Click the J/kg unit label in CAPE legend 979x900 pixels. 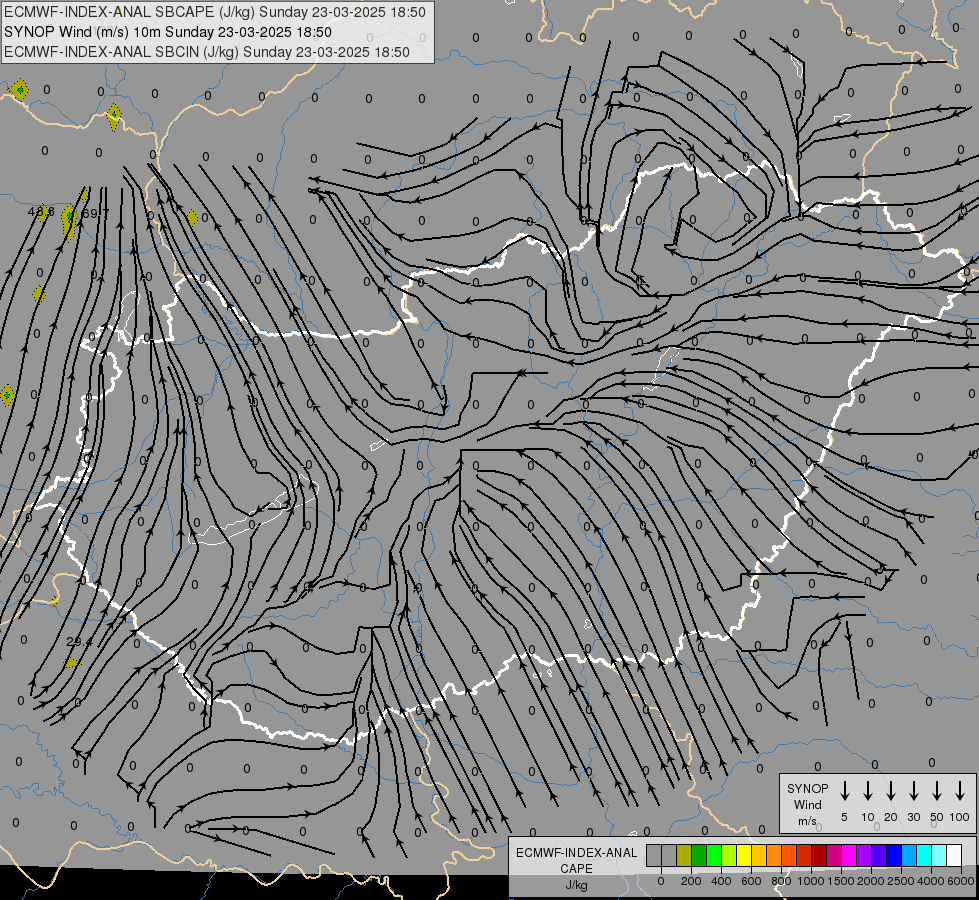click(x=576, y=885)
